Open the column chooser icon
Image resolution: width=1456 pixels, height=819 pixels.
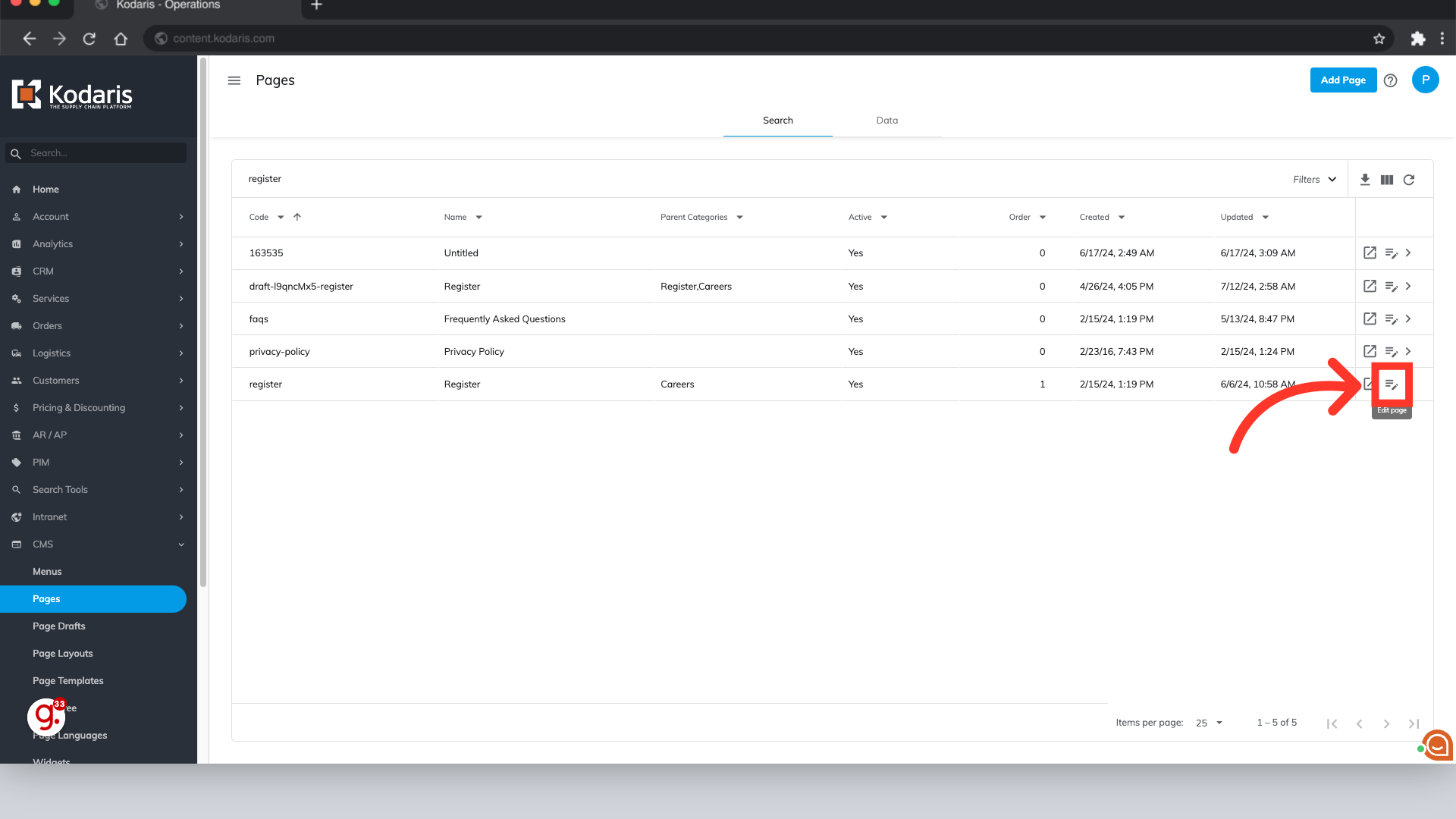click(1386, 180)
